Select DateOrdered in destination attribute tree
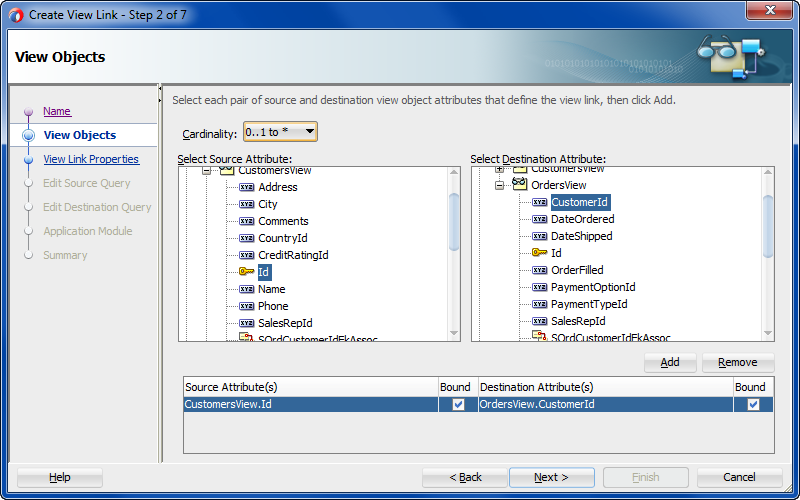 [583, 219]
